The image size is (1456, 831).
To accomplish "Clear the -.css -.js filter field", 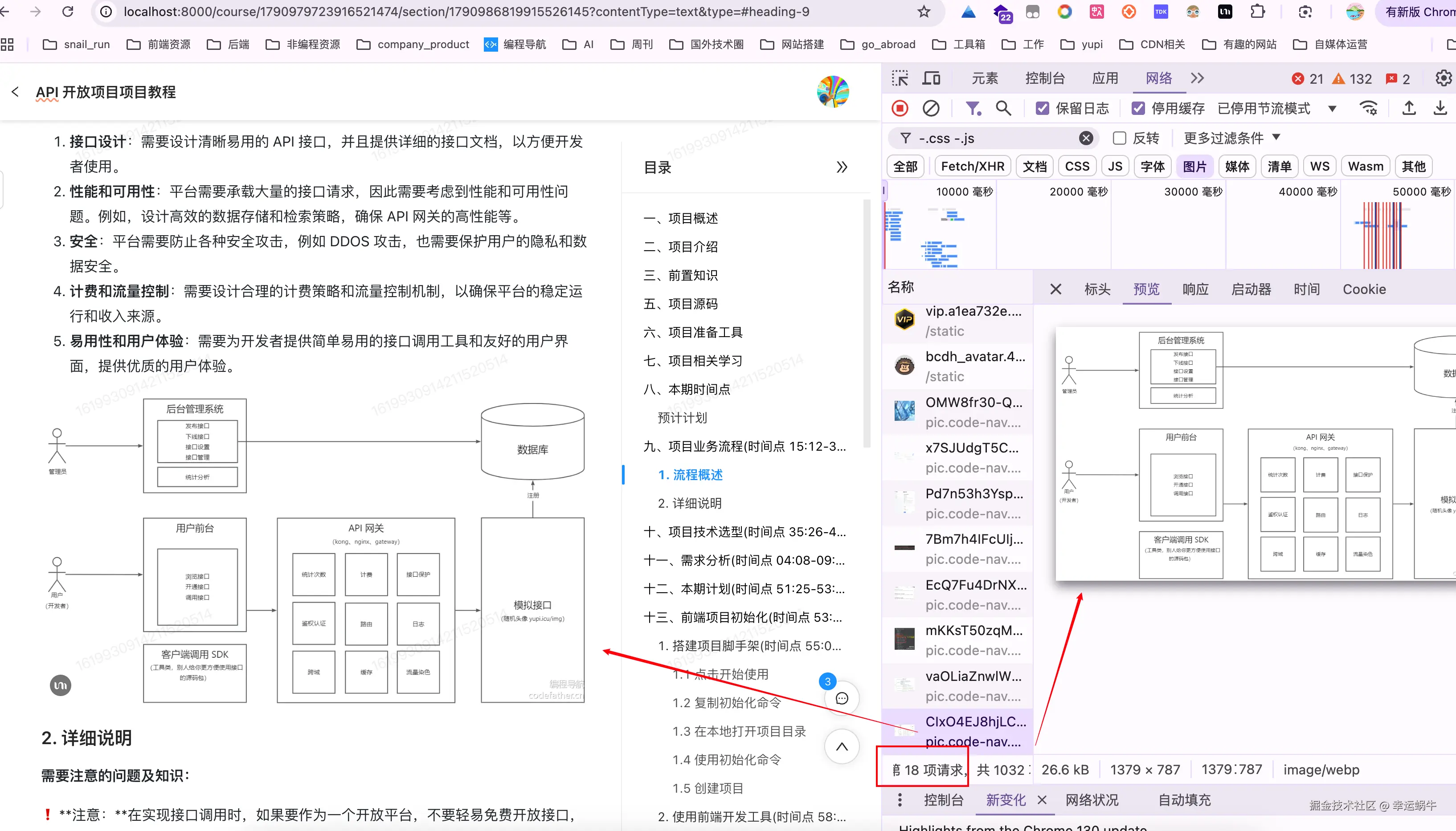I will click(1086, 138).
